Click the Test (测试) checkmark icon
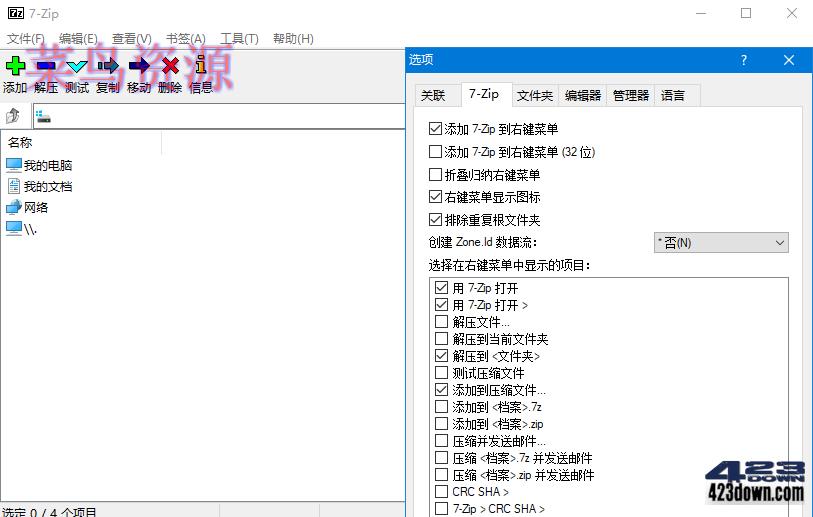This screenshot has height=517, width=813. 77,66
